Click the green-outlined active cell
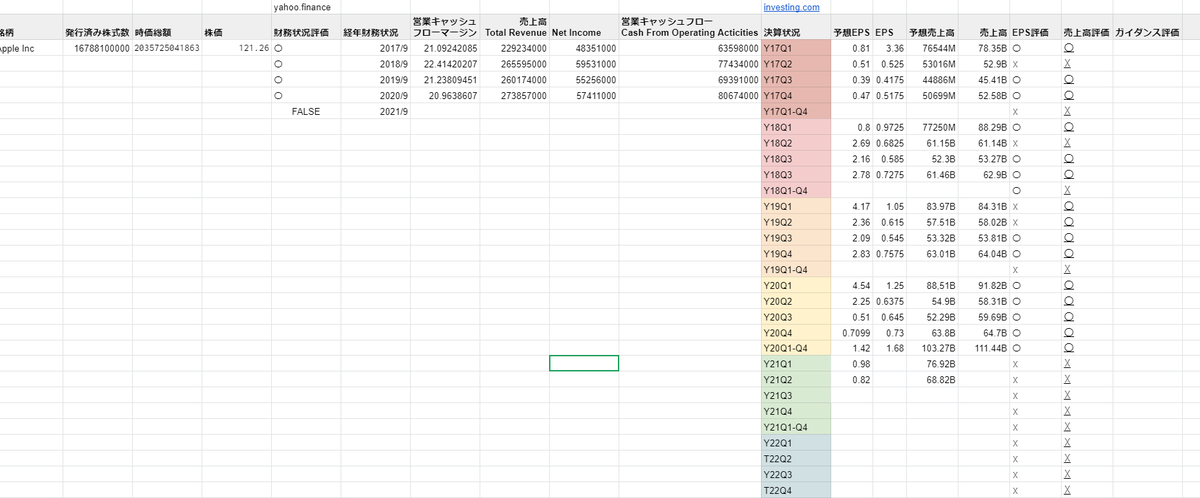1200x498 pixels. (584, 363)
